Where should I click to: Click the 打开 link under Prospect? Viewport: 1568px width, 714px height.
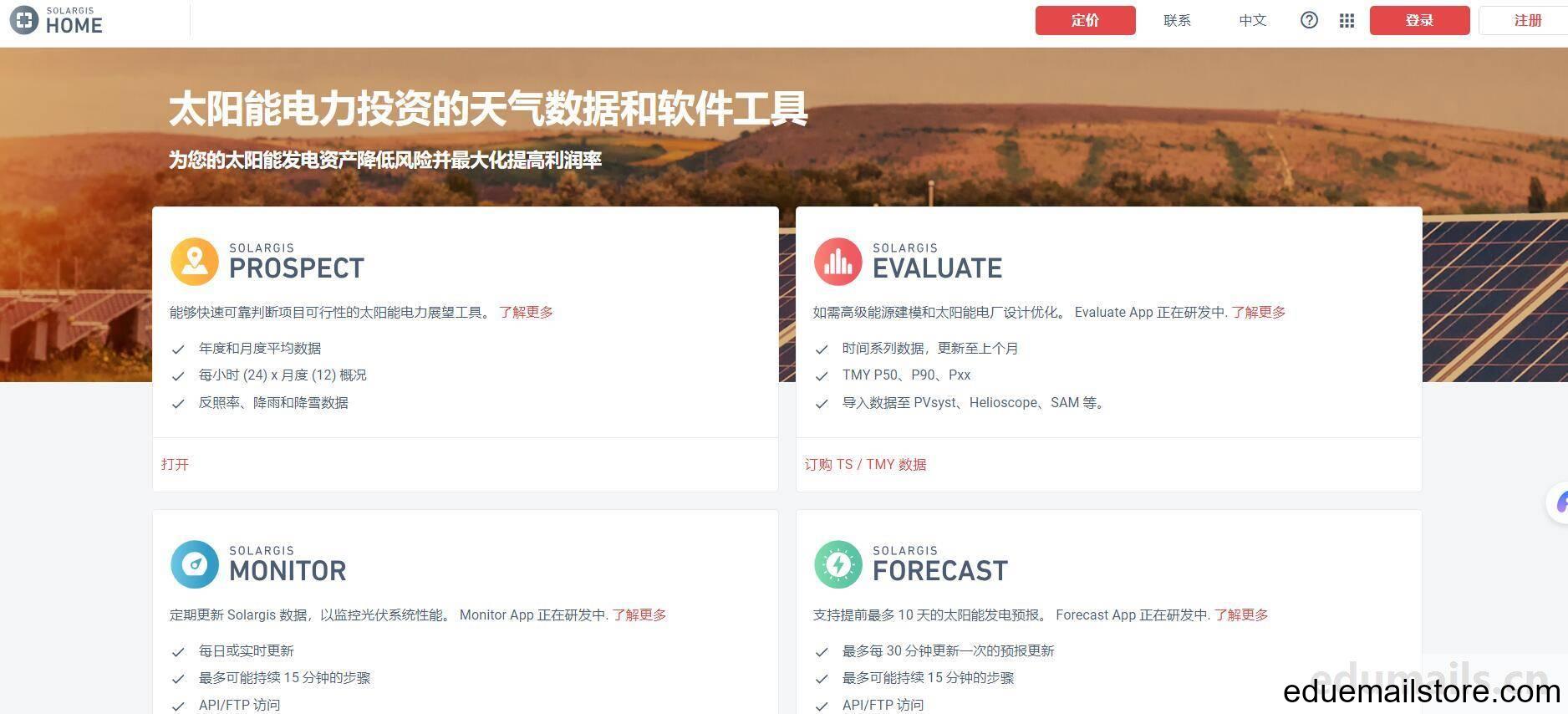pos(175,464)
